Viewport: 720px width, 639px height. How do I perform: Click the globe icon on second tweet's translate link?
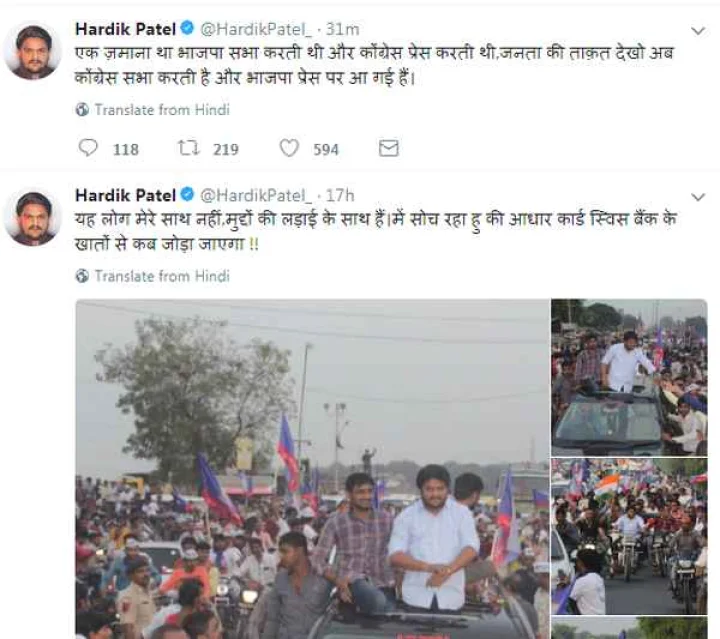82,276
